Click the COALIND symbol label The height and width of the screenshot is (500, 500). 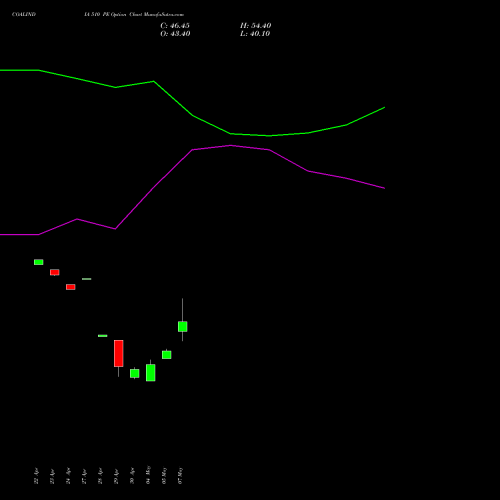24,14
